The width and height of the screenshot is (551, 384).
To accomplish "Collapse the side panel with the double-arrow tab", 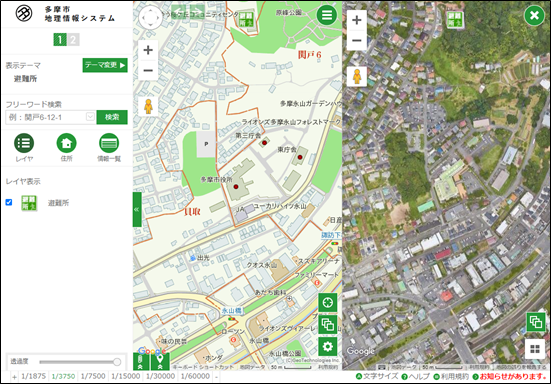I will point(137,209).
